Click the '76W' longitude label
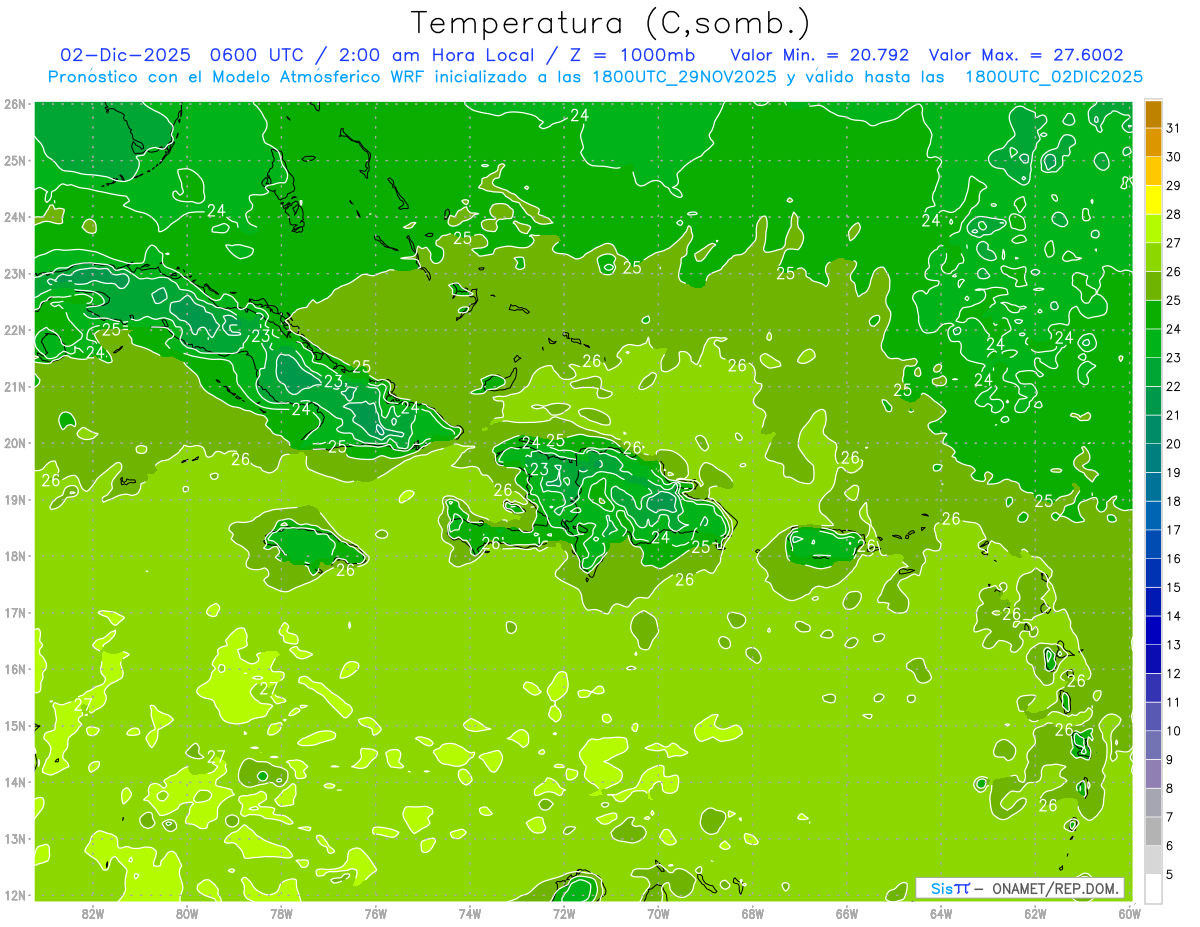This screenshot has height=927, width=1200. click(375, 913)
